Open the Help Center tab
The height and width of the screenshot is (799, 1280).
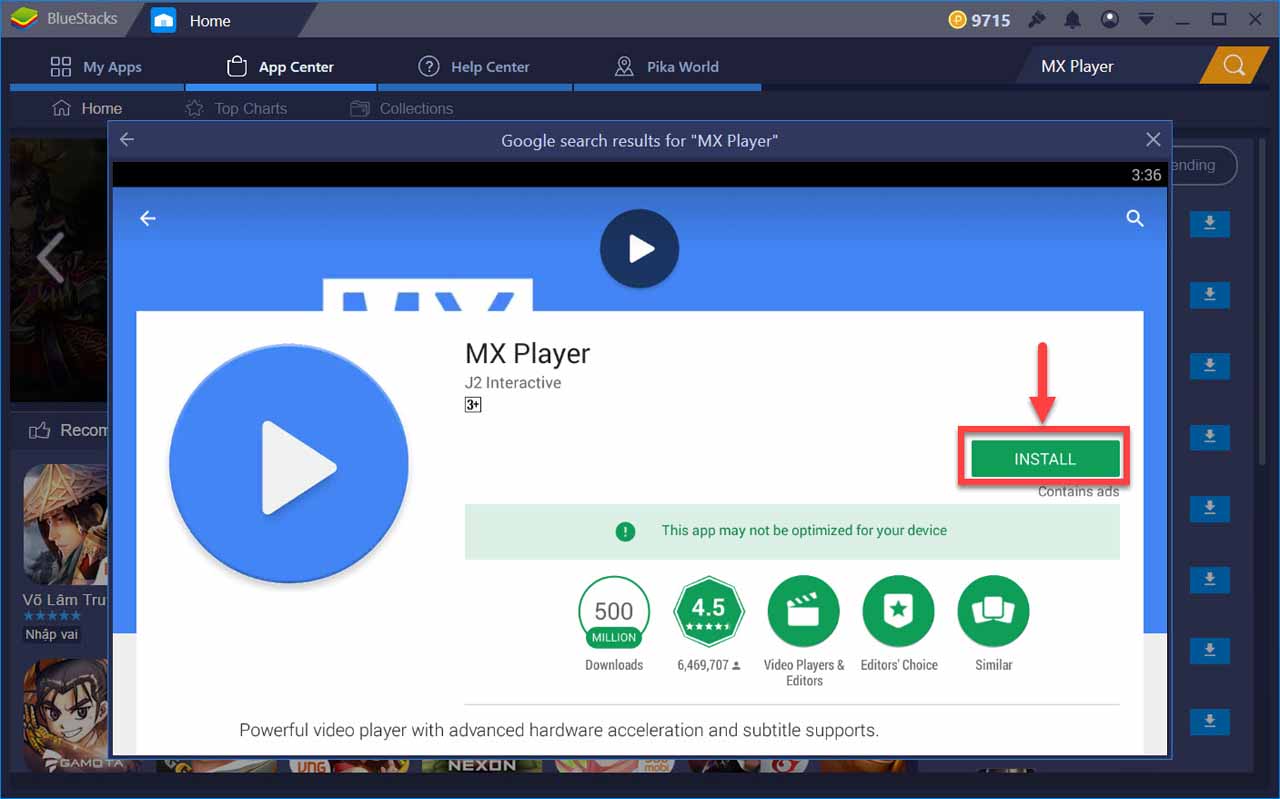[474, 67]
